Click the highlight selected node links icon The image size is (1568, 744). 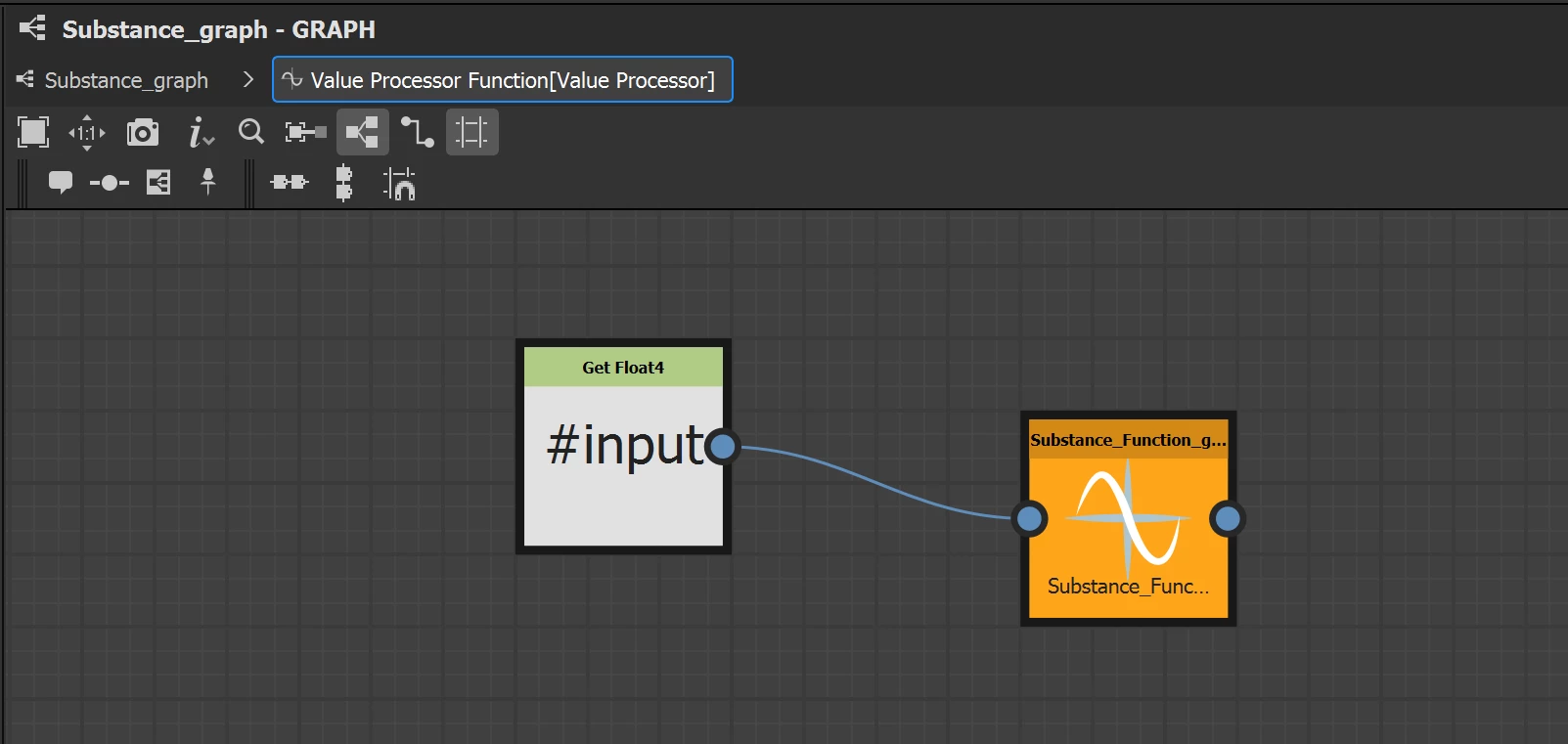tap(305, 132)
